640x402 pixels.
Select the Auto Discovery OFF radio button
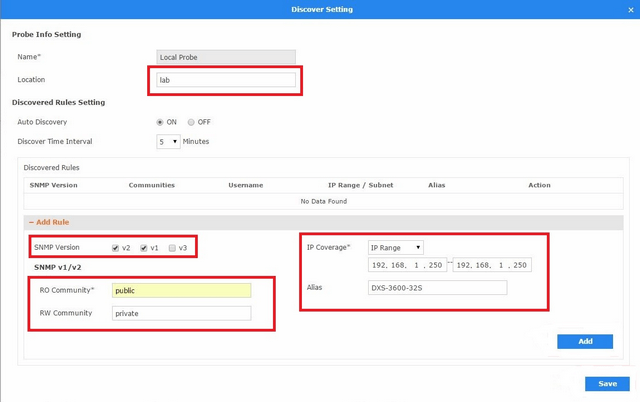[191, 122]
